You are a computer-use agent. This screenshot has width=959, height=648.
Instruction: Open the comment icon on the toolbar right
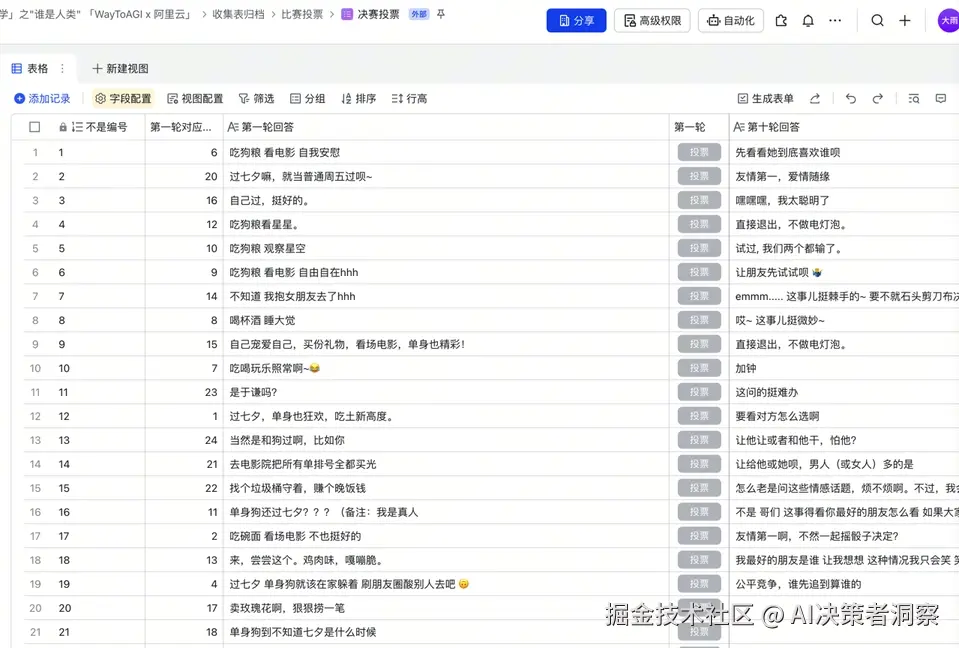coord(938,98)
